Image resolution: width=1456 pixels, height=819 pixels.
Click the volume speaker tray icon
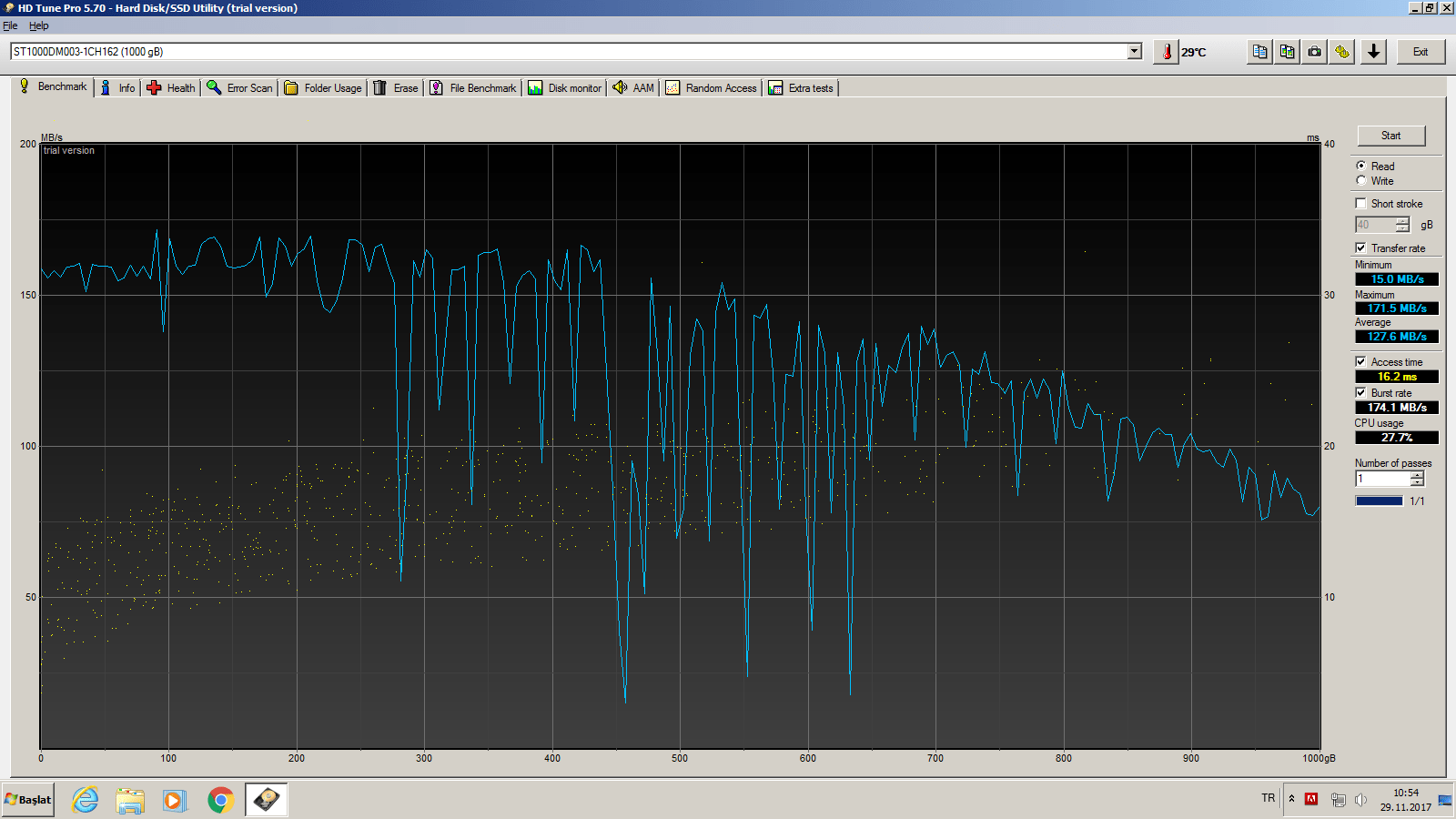pyautogui.click(x=1360, y=800)
